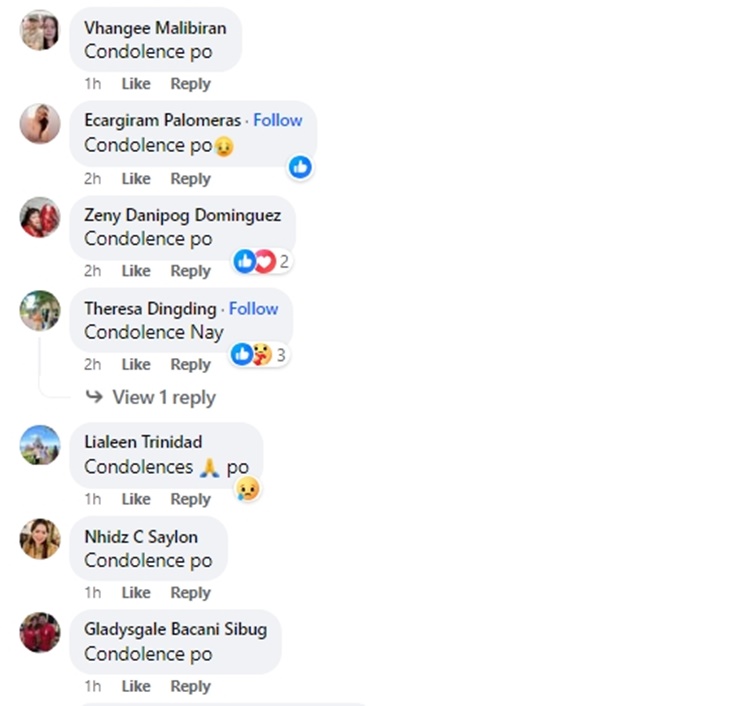Reply to Gladysgale Bacani Sibug's comment

click(190, 686)
